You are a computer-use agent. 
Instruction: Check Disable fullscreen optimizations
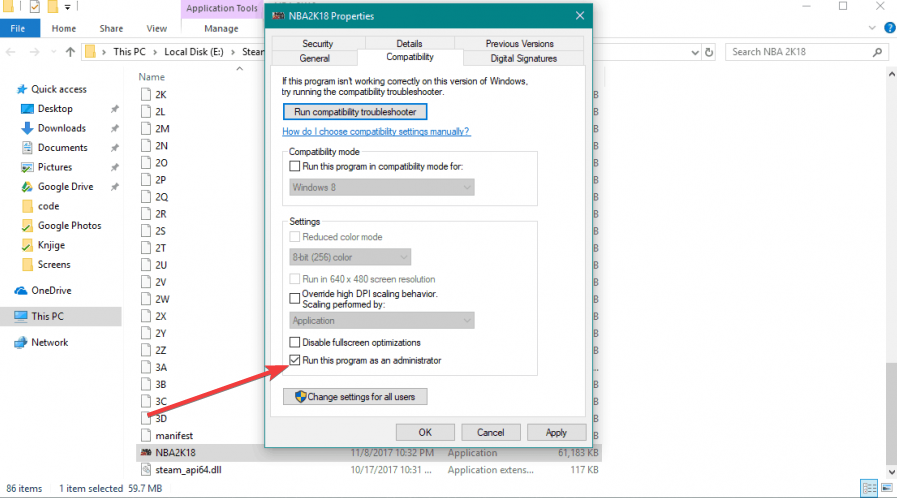coord(295,342)
